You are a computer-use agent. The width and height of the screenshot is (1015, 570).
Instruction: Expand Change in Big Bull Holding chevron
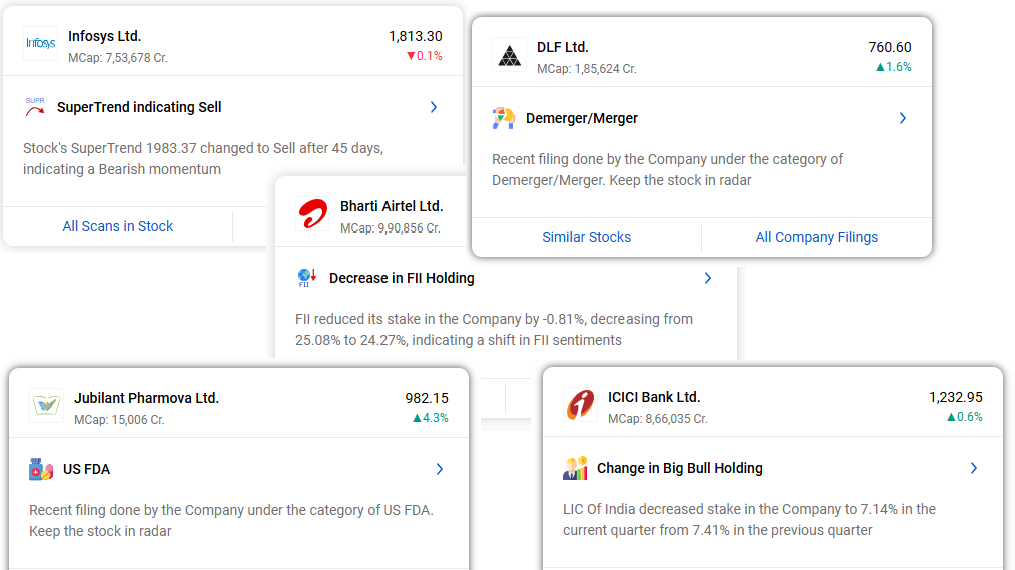974,468
